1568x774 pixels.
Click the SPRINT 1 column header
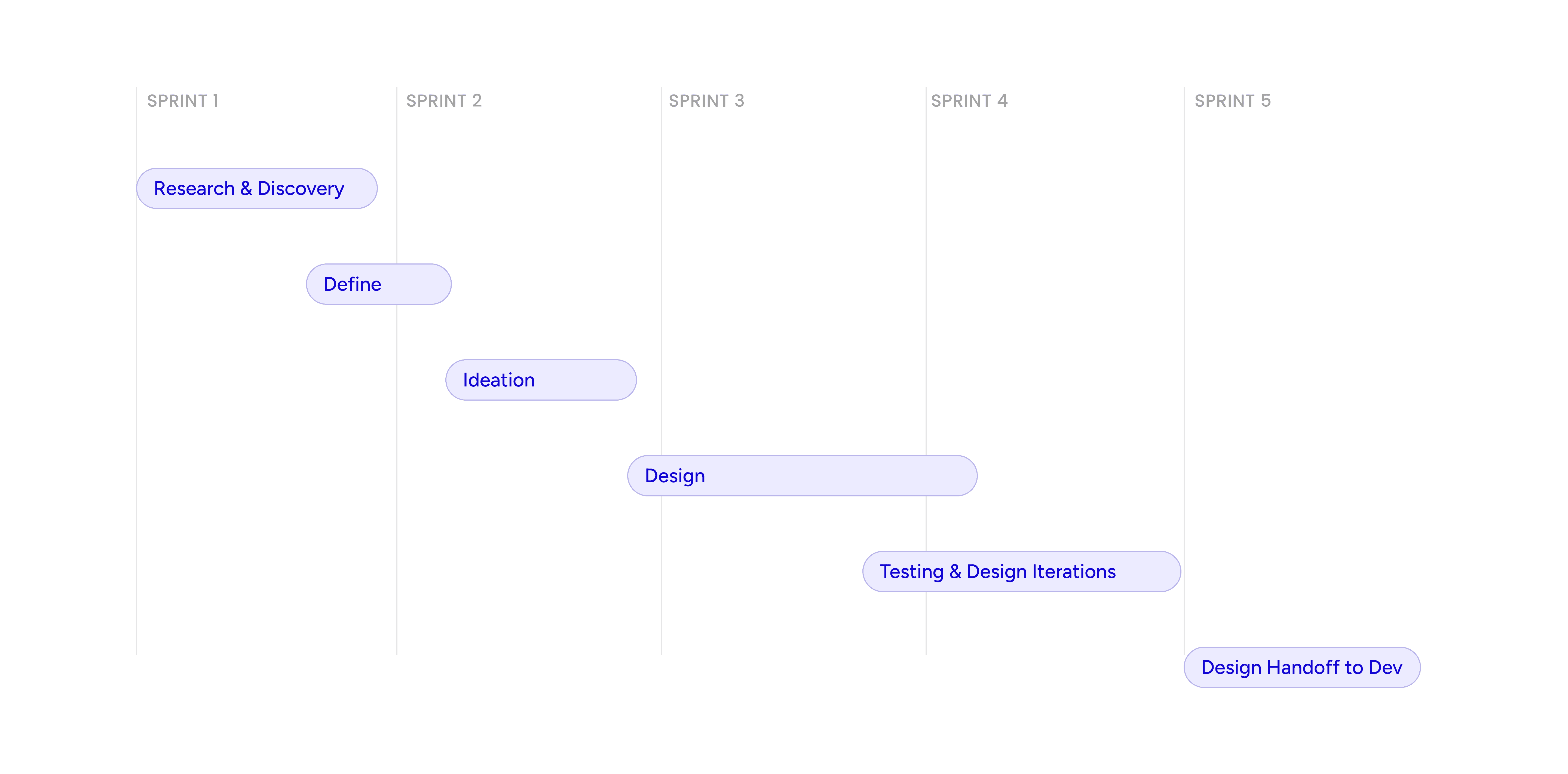tap(183, 101)
